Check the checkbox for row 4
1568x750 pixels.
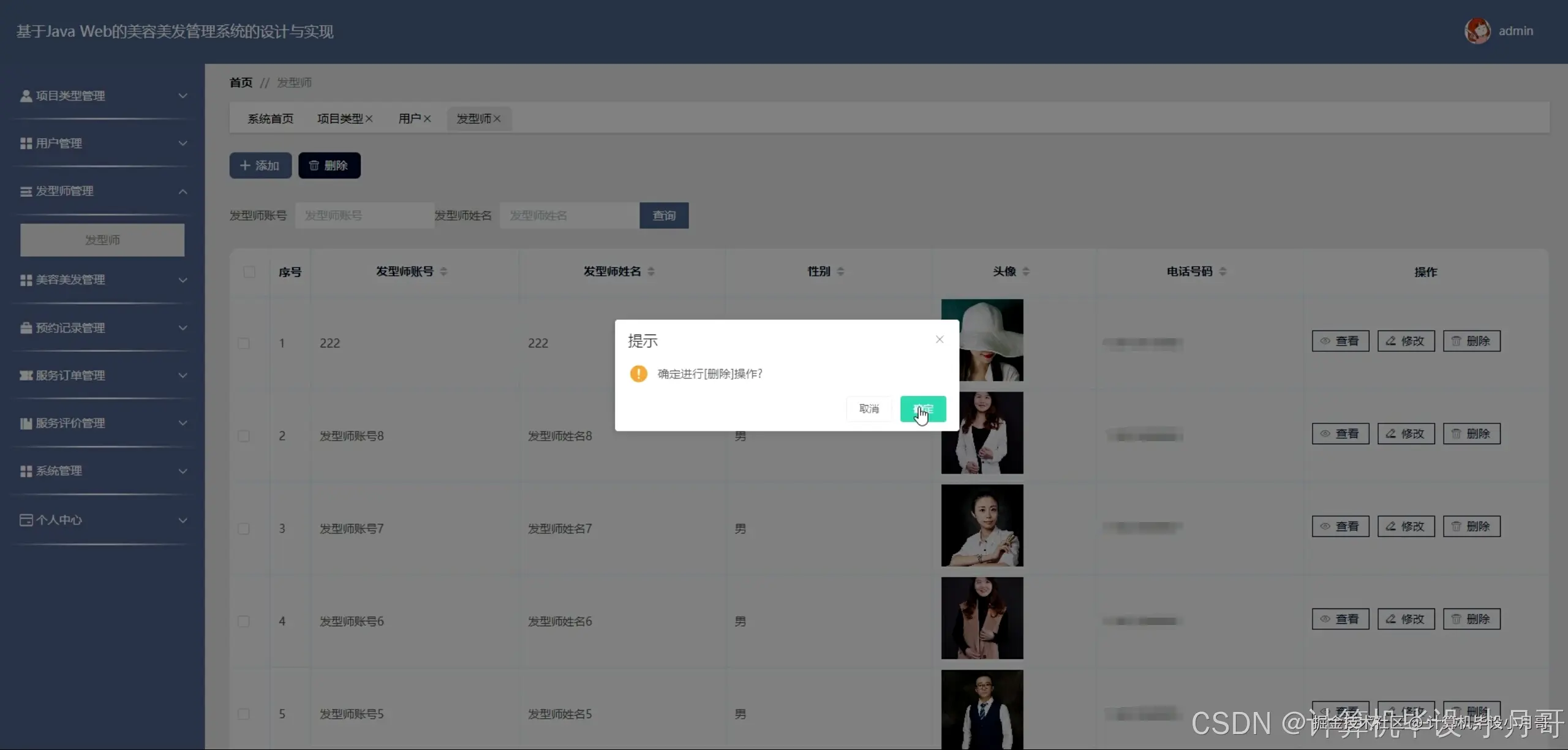click(x=244, y=621)
